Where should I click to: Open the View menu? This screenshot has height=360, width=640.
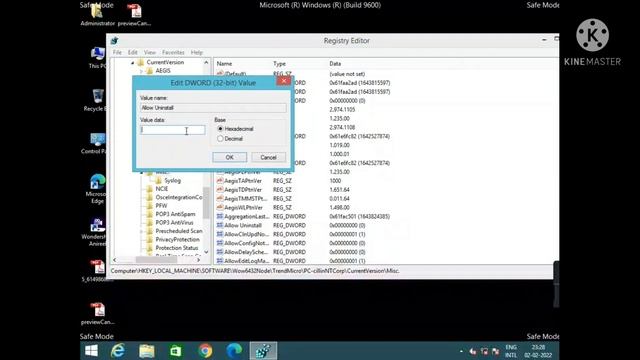pyautogui.click(x=150, y=53)
